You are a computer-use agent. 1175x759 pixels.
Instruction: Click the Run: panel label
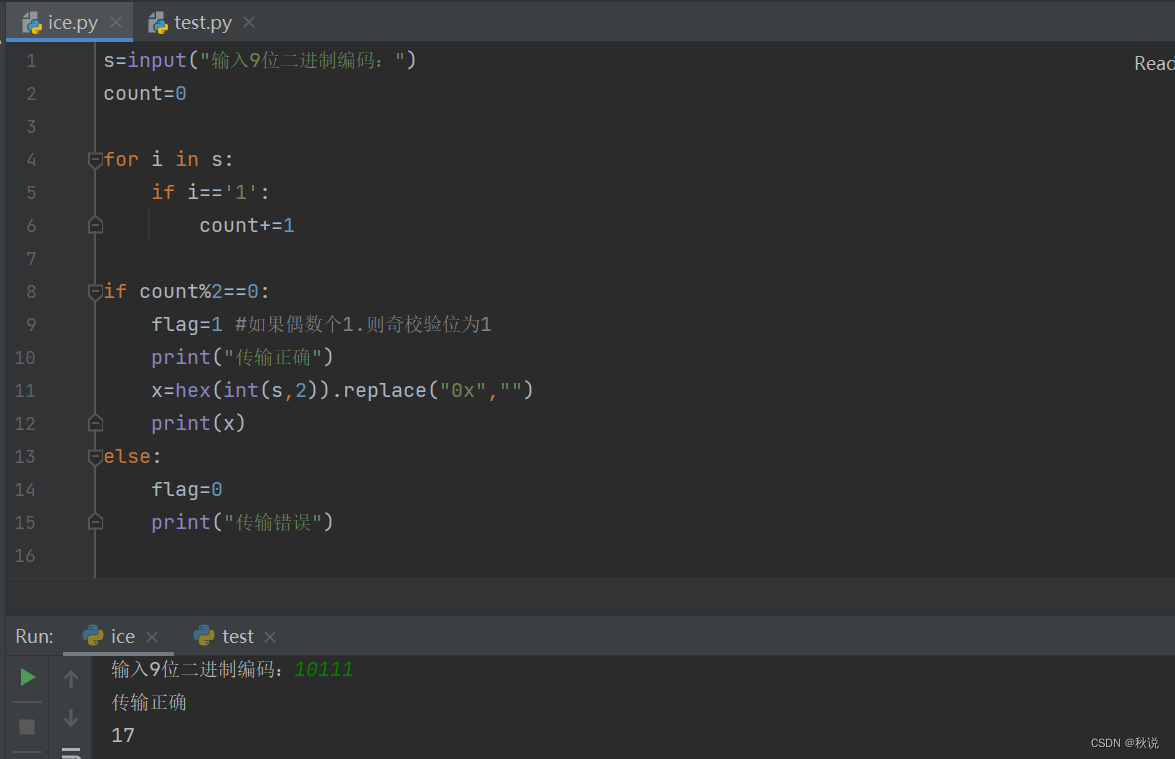click(x=34, y=636)
